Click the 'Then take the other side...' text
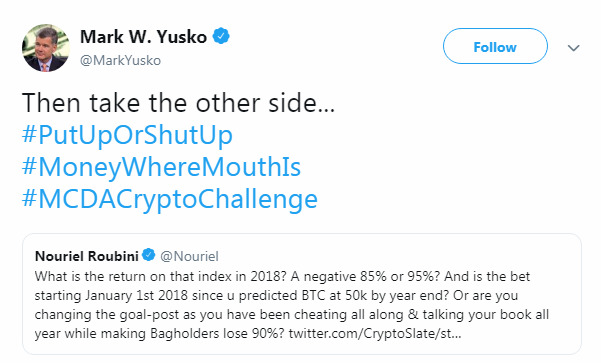 (179, 103)
